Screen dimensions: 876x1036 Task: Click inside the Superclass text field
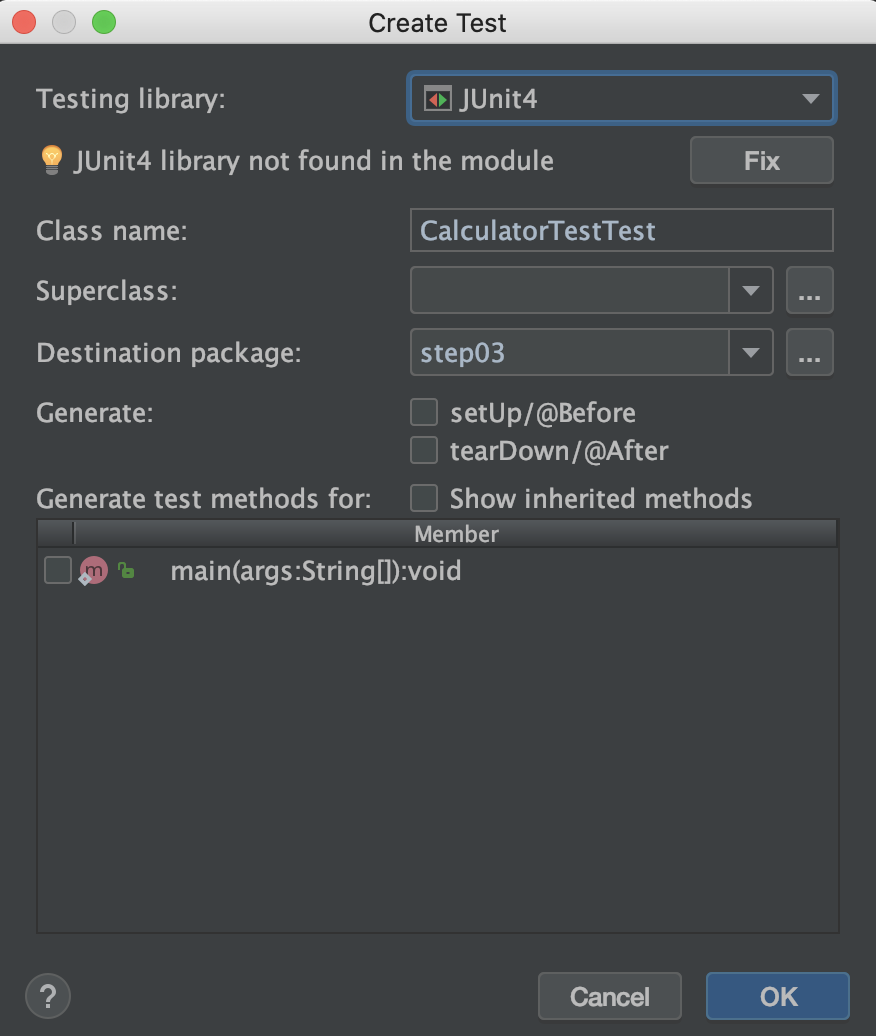tap(569, 290)
